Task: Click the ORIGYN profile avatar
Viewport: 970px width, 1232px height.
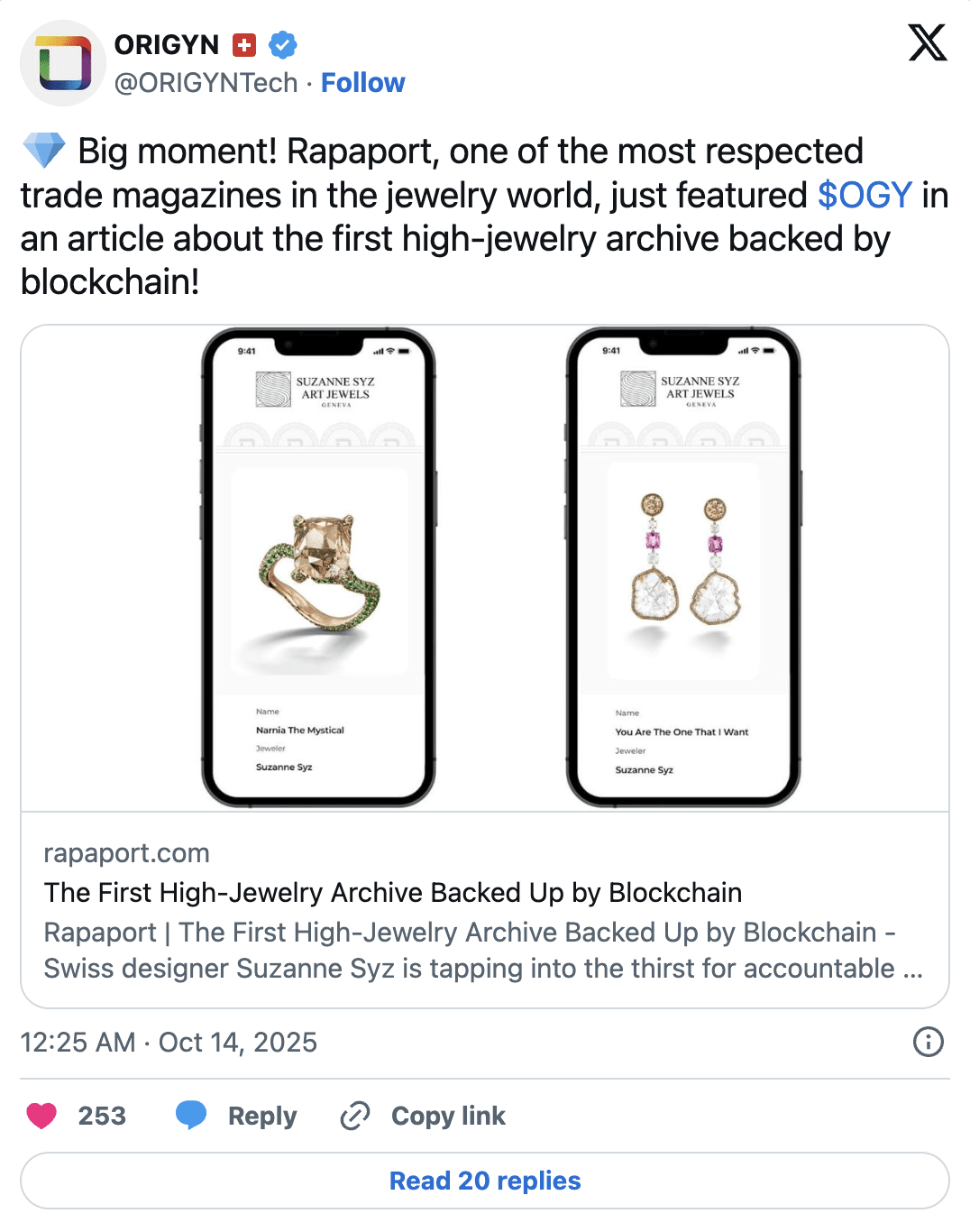Action: [x=63, y=63]
